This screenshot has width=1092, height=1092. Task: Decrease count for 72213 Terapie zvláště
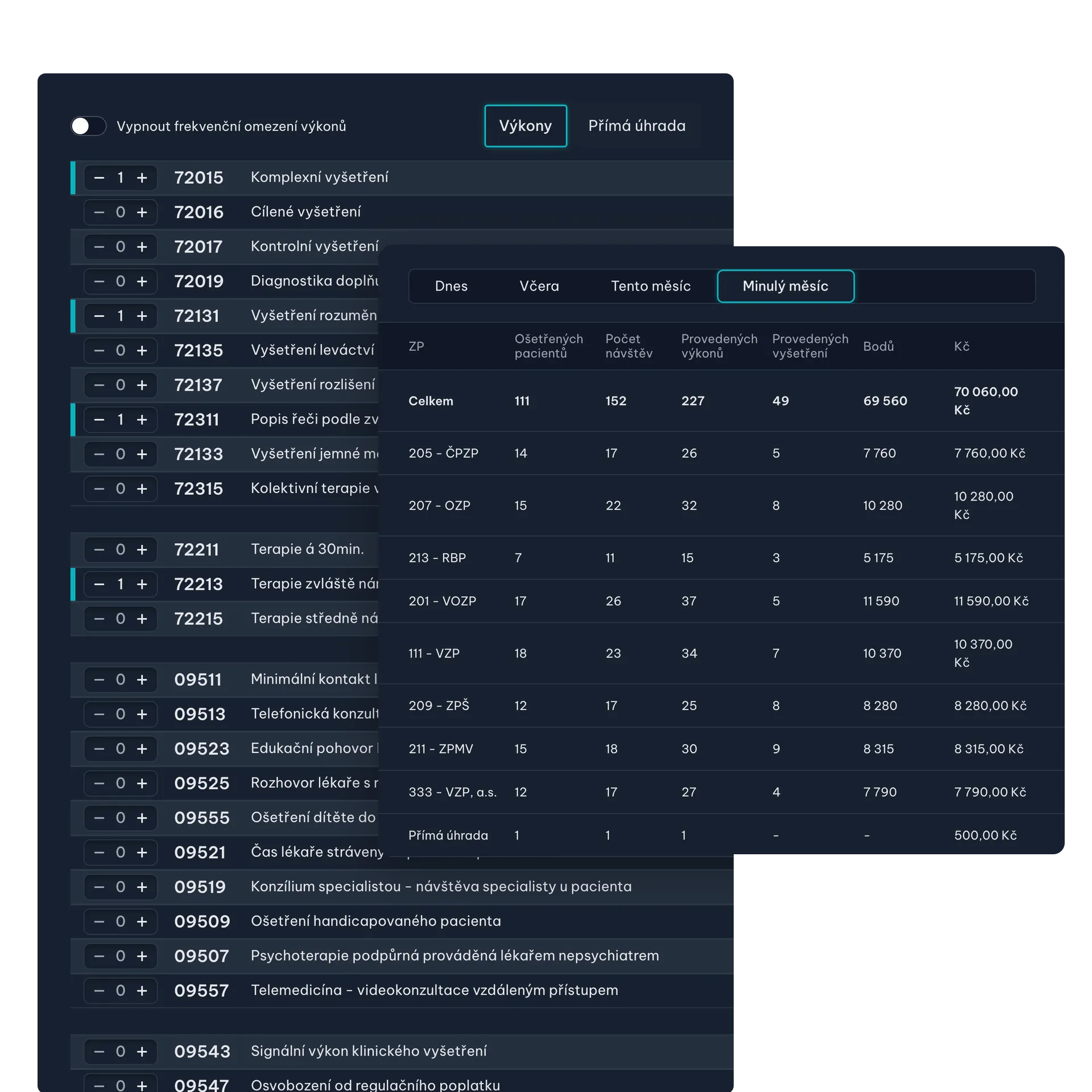click(99, 584)
